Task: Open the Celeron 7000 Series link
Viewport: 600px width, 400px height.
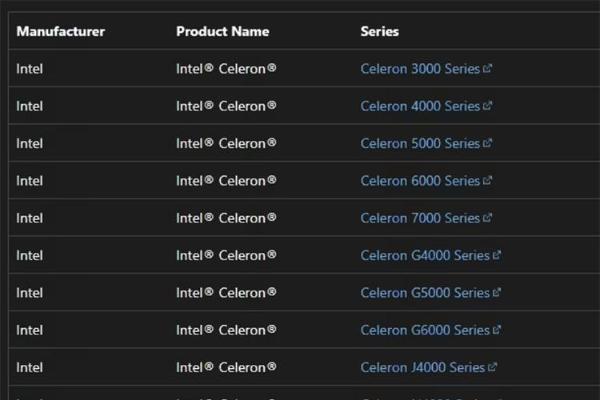Action: click(x=420, y=218)
